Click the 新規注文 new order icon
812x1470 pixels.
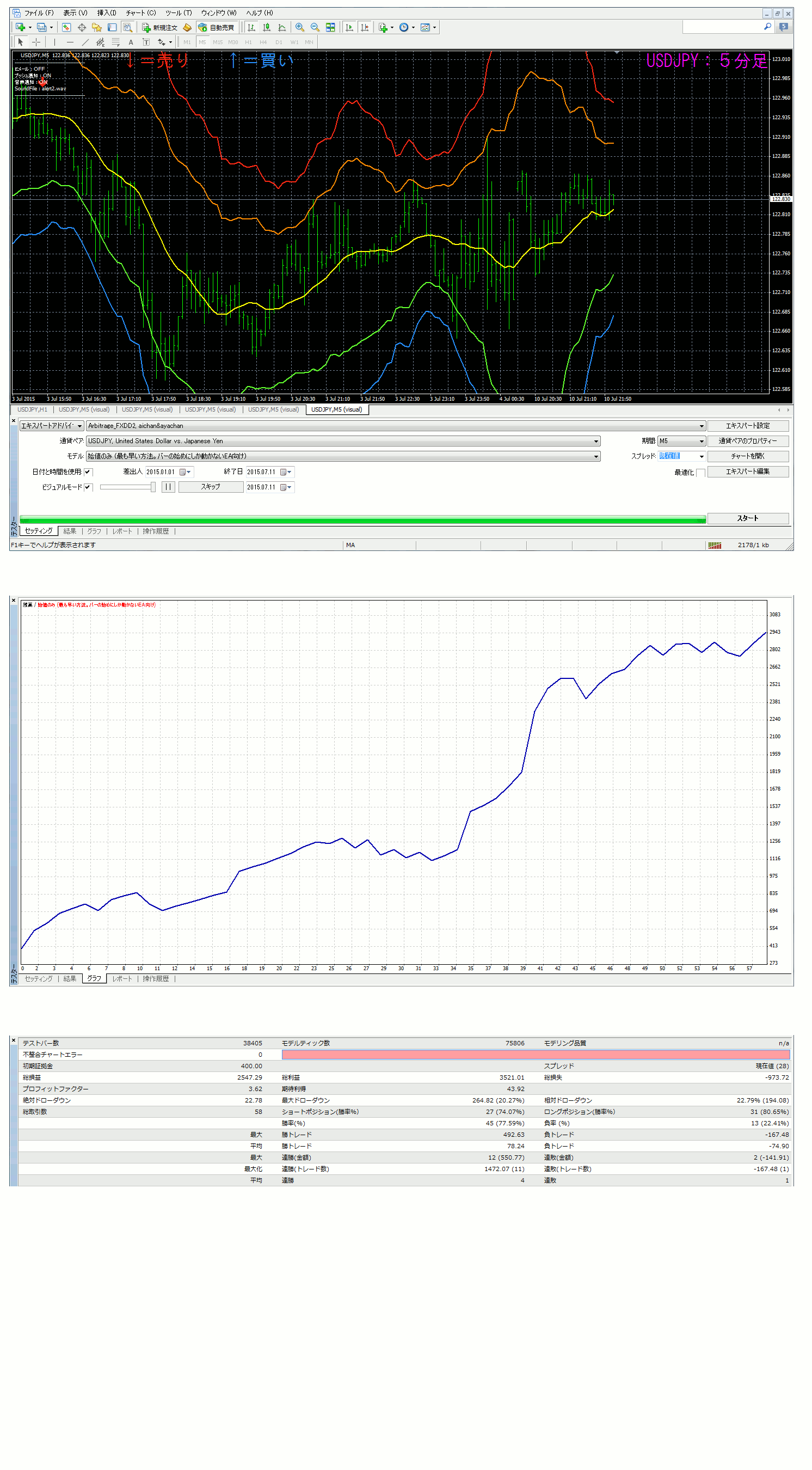(x=160, y=27)
